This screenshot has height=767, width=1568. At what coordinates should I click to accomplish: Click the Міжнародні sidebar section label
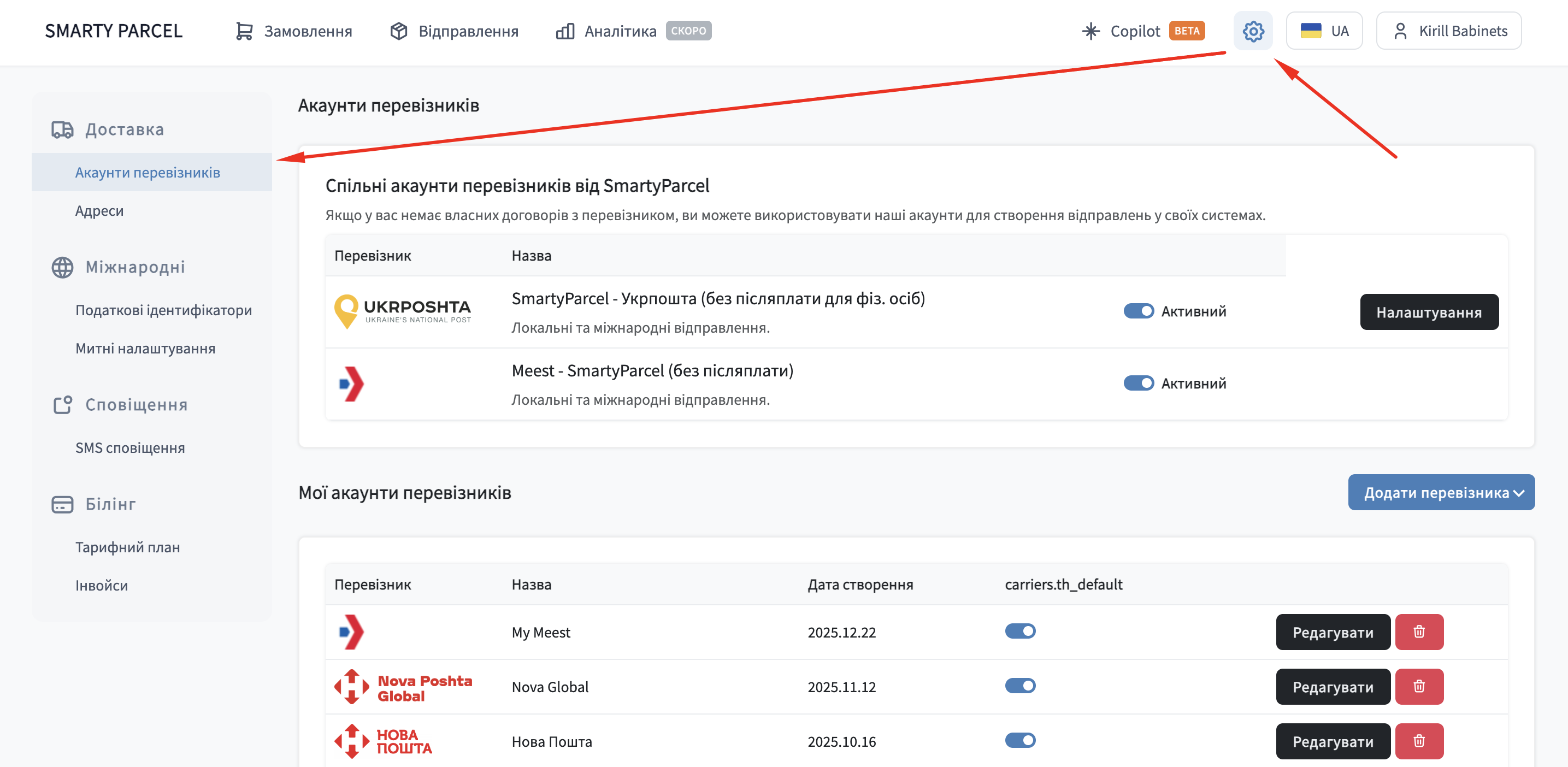(x=135, y=267)
